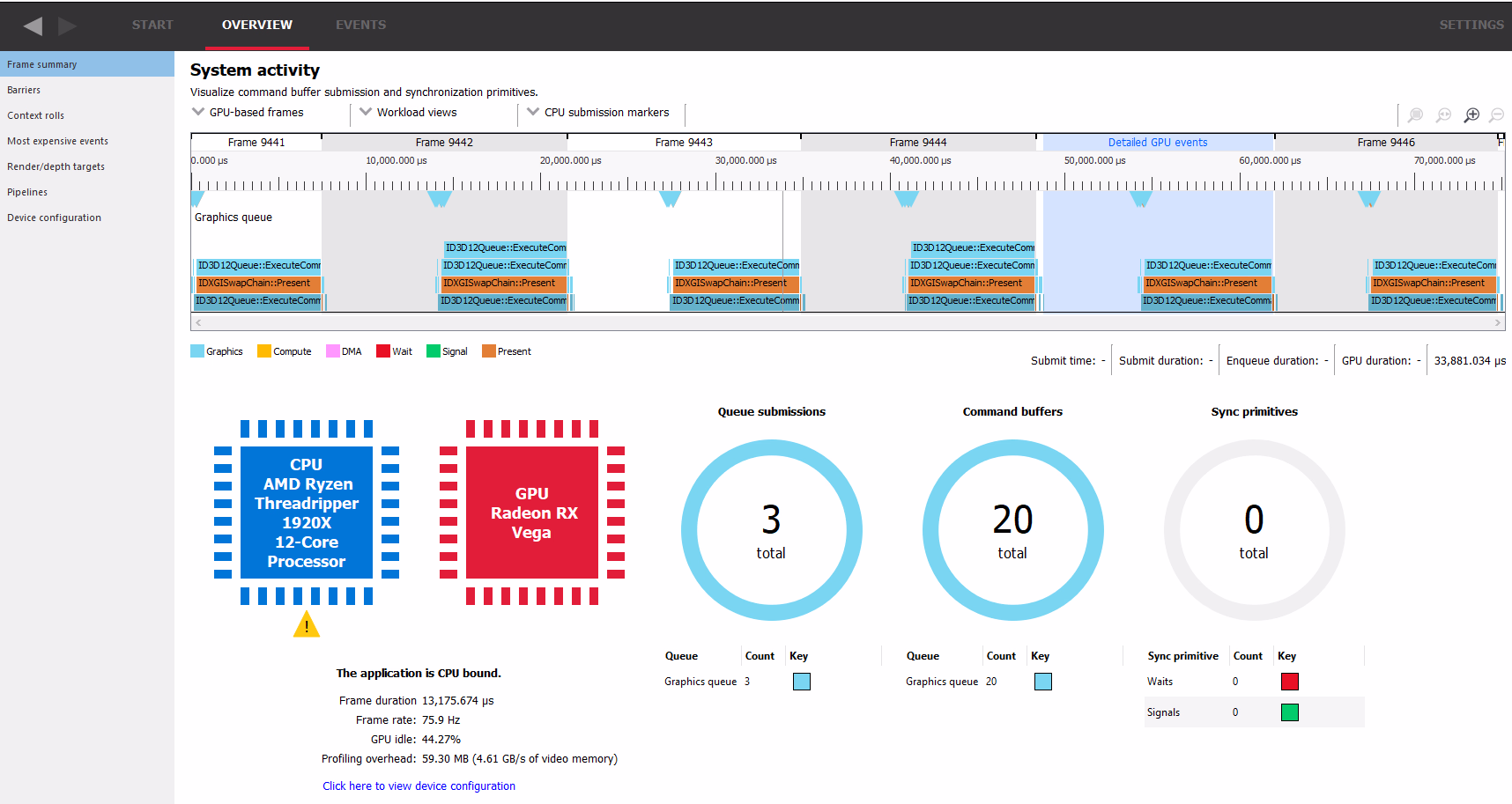The image size is (1512, 804).
Task: Open the Workload views dropdown
Action: pos(409,113)
